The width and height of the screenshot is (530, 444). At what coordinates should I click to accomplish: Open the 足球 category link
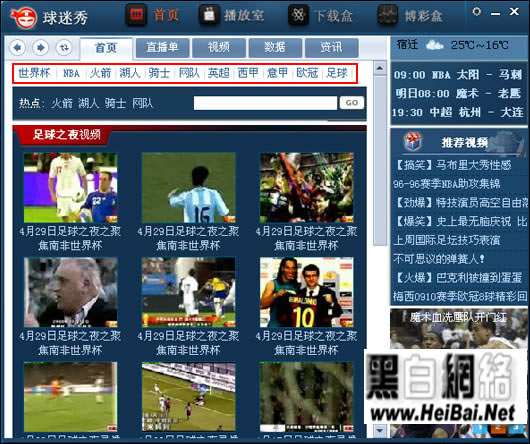(x=337, y=73)
